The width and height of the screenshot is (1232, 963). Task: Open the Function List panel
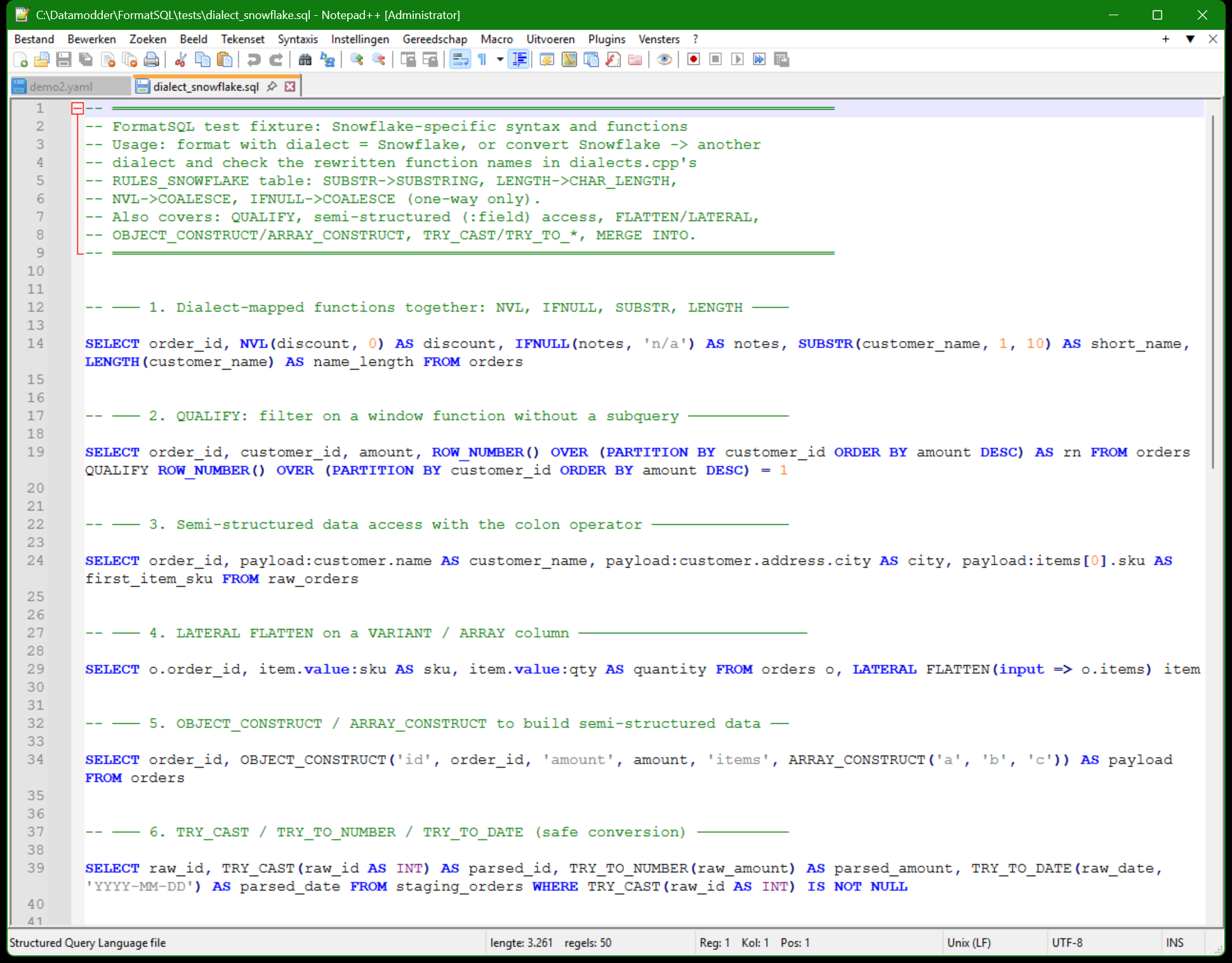point(613,60)
